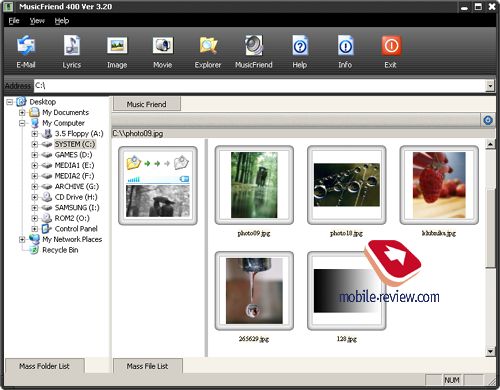Select the Mass File List tab
Viewport: 500px width, 390px height.
[147, 366]
